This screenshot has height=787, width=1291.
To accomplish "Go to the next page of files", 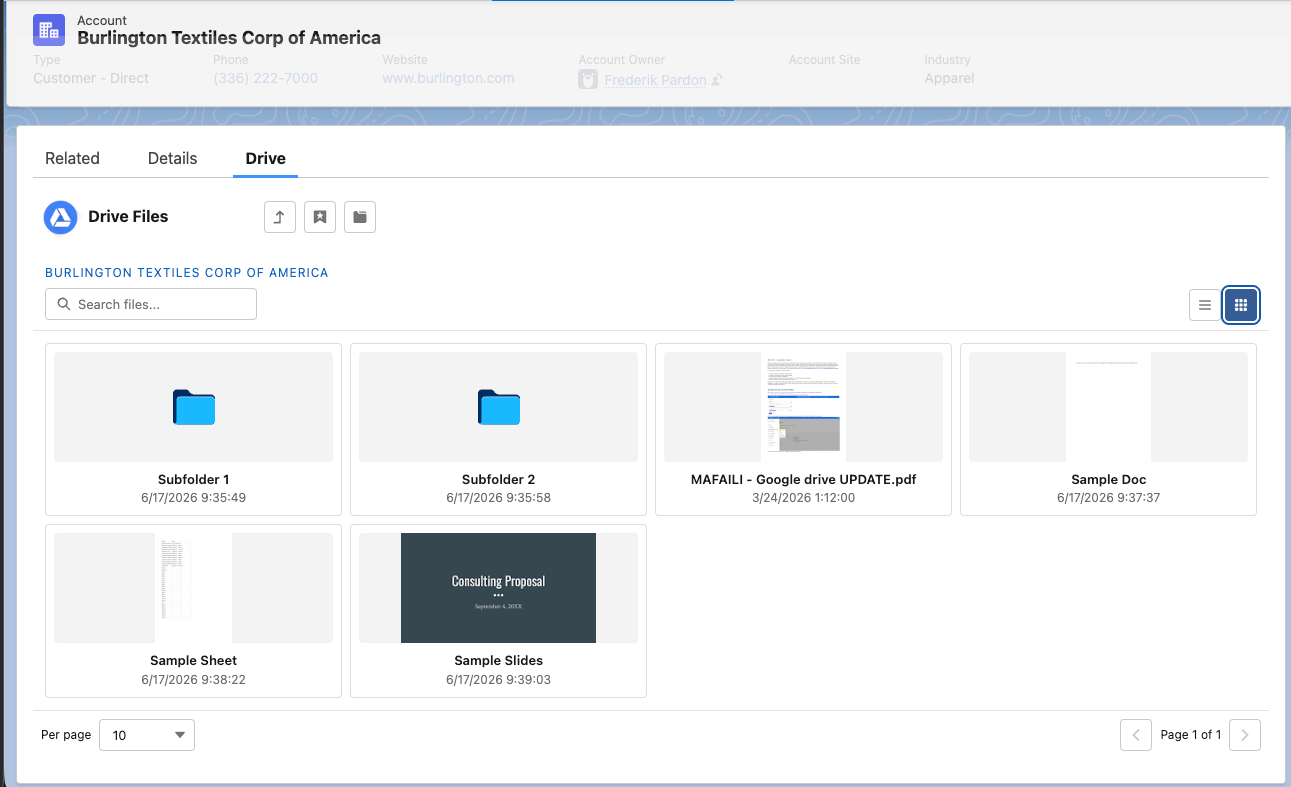I will [x=1245, y=735].
